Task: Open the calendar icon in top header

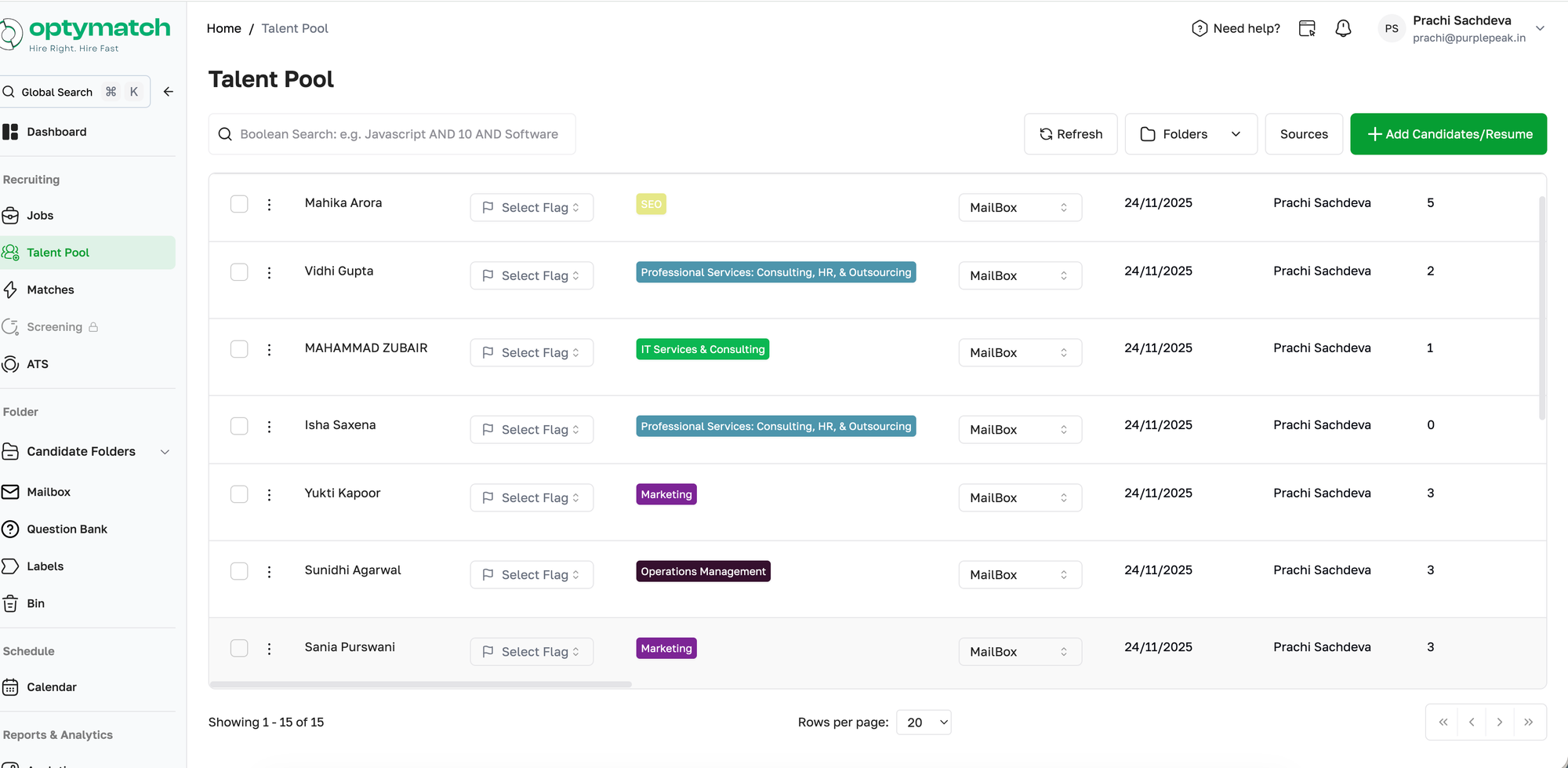Action: [1307, 28]
